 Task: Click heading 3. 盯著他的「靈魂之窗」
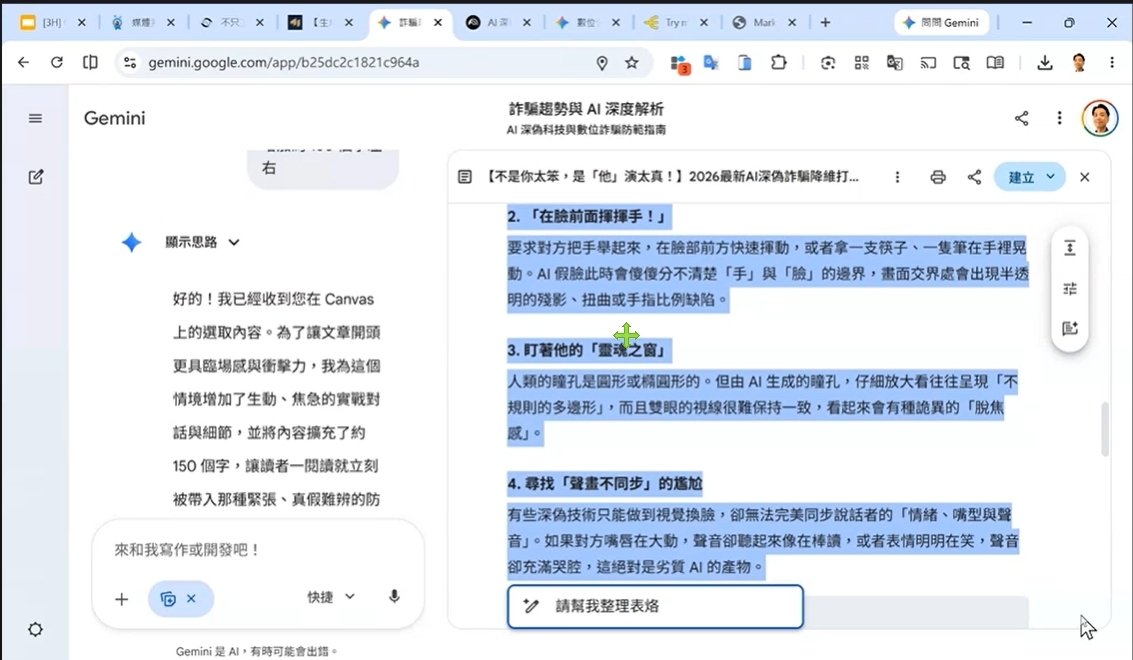[x=589, y=351]
